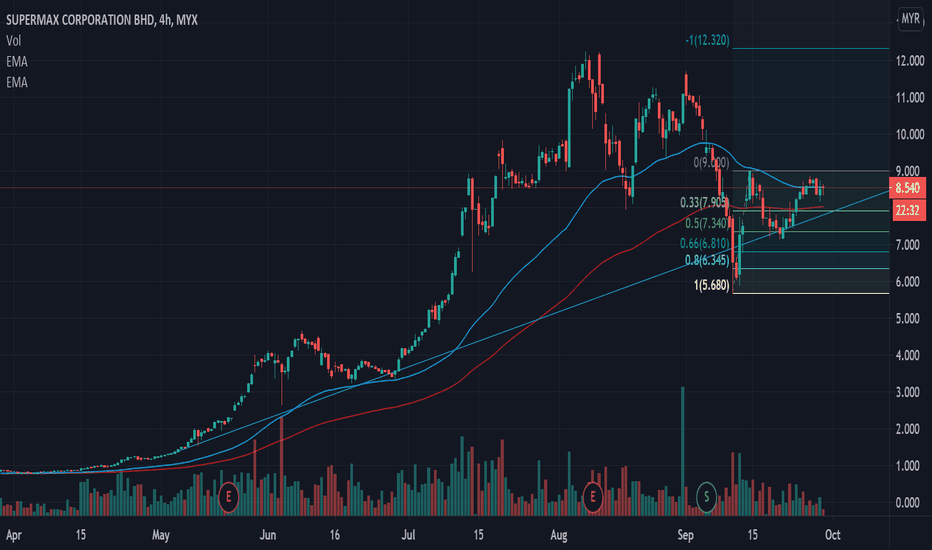Open the split marker S near September
The width and height of the screenshot is (932, 550).
(706, 496)
